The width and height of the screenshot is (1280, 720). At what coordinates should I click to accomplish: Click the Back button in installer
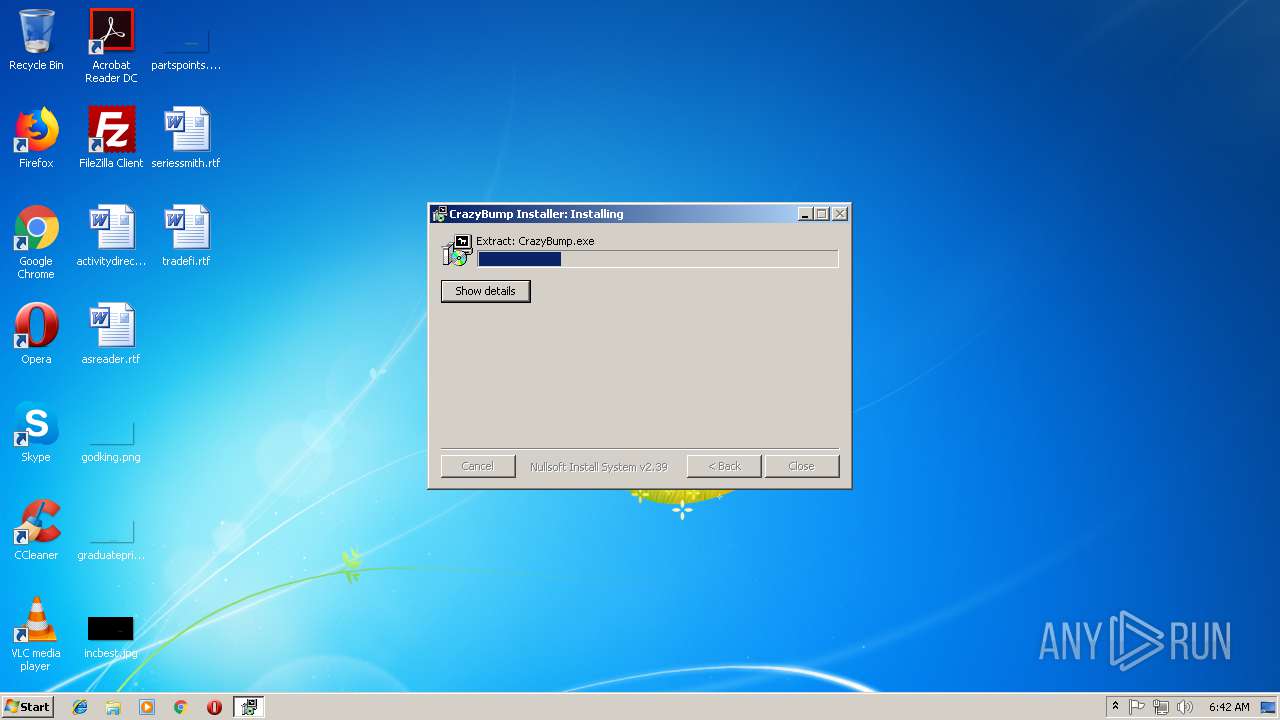[x=724, y=466]
